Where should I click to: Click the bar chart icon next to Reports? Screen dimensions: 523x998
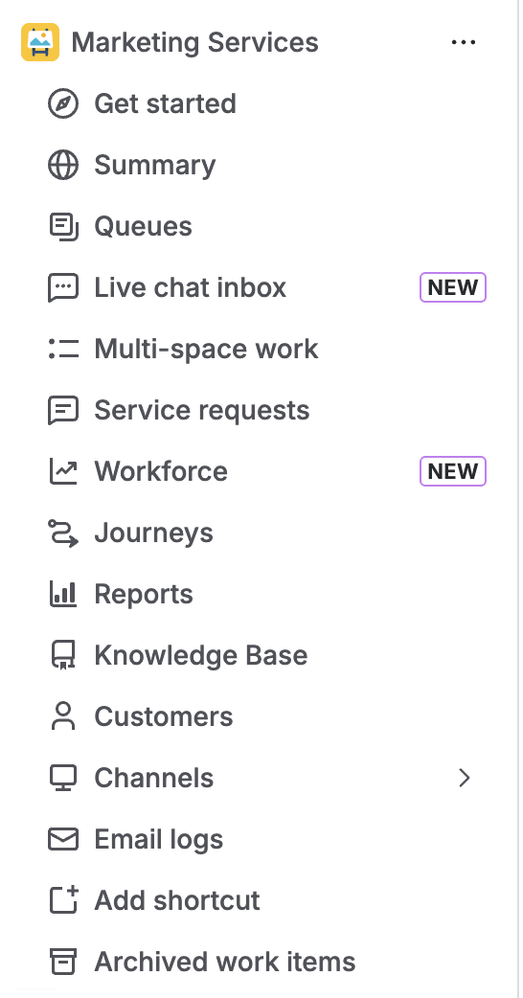64,594
